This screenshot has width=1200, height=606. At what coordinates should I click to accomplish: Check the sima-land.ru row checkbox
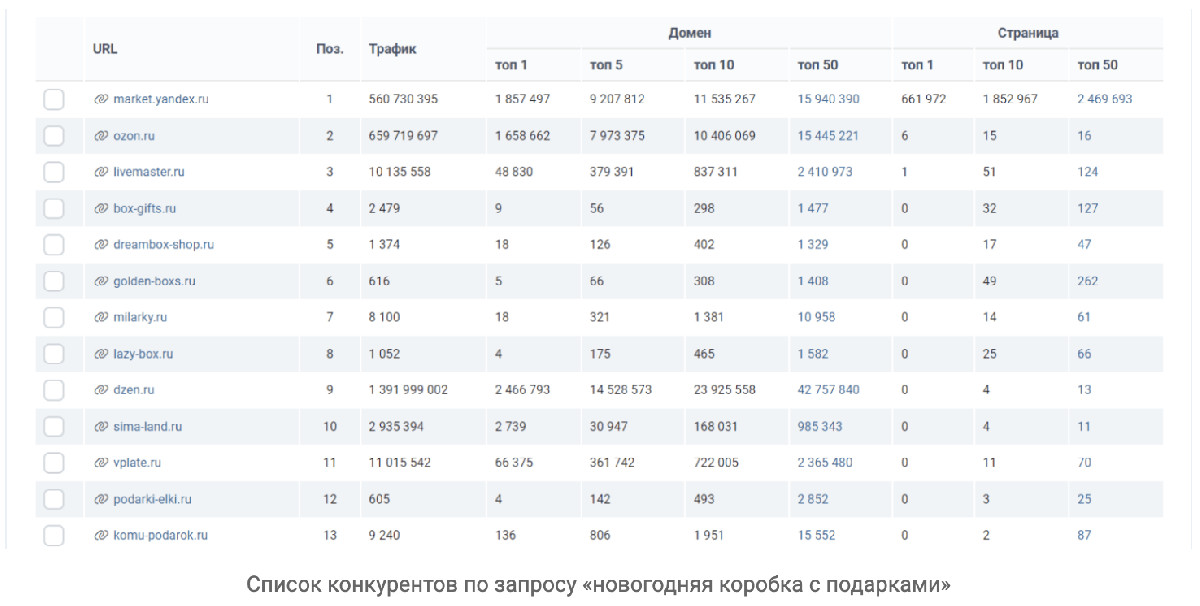(54, 426)
